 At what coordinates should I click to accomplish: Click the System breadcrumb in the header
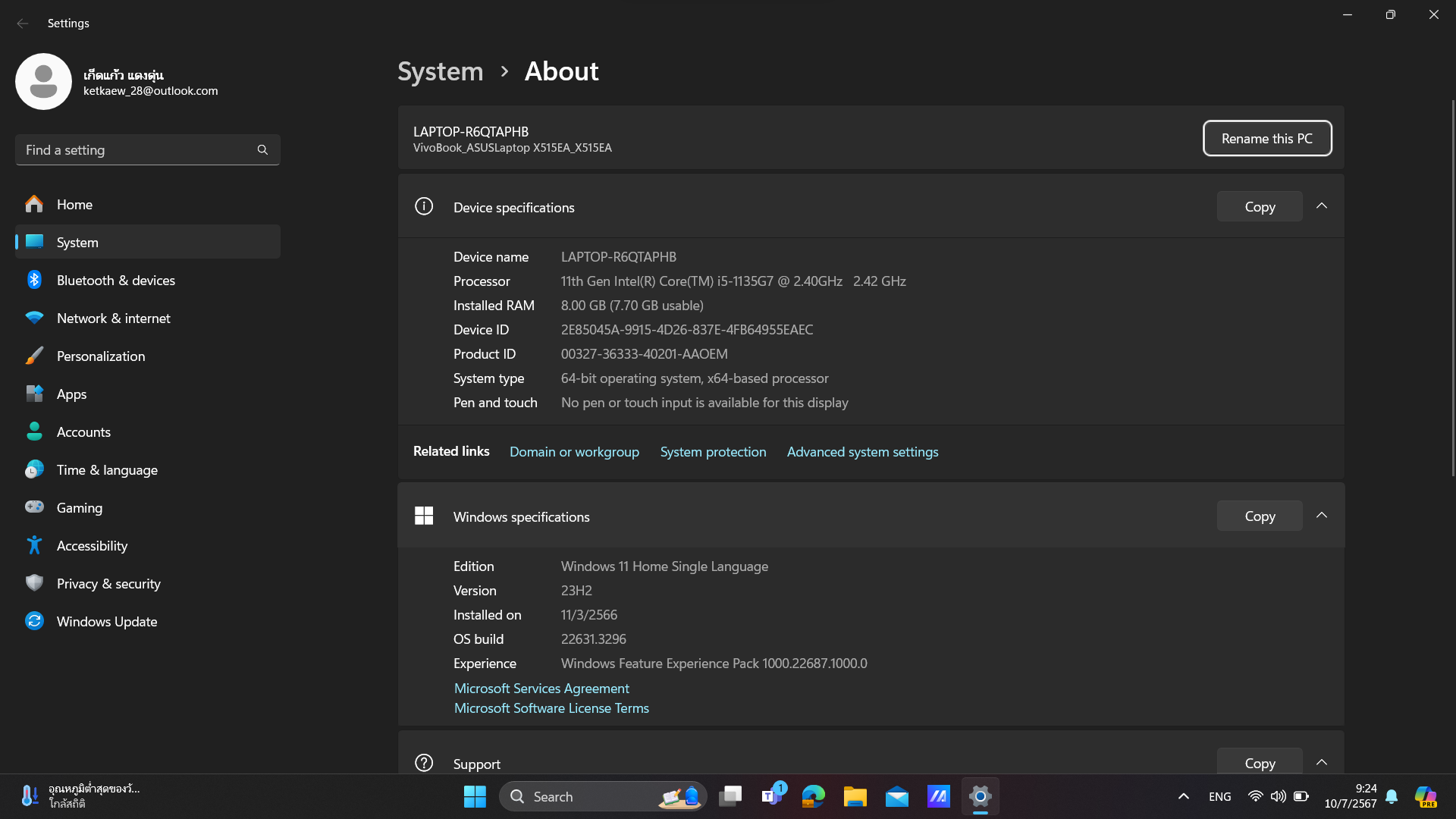(441, 71)
